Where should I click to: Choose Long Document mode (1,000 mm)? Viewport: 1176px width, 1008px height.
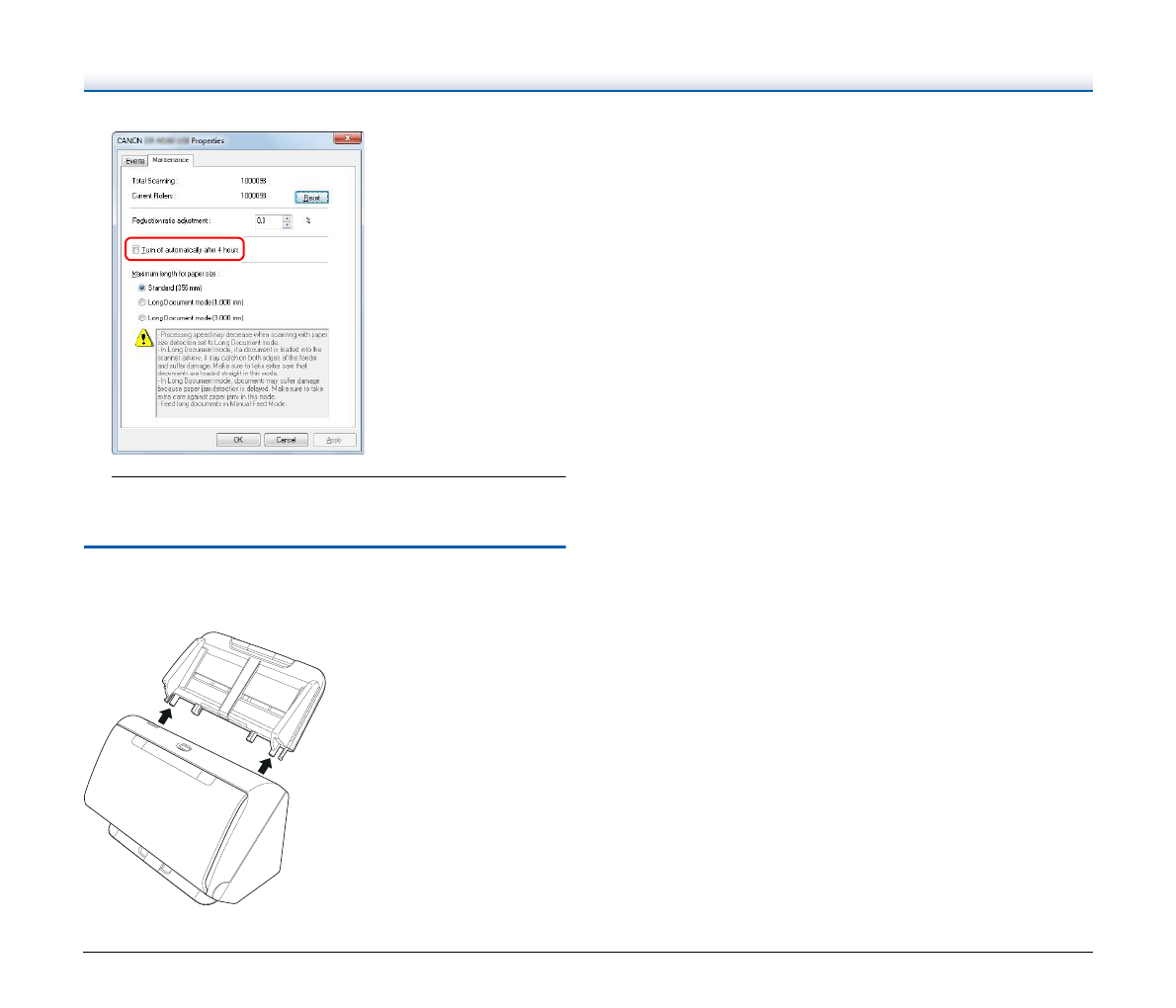coord(142,302)
